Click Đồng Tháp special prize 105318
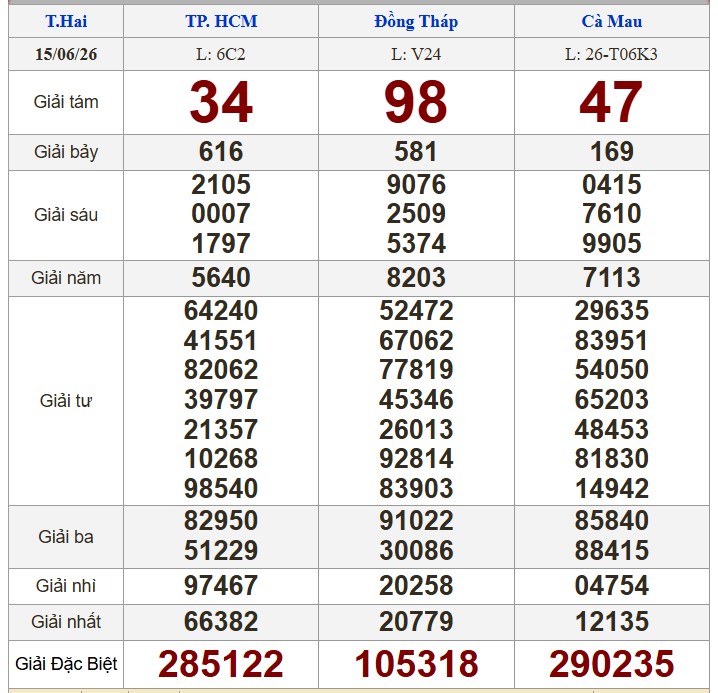Image resolution: width=718 pixels, height=693 pixels. point(416,664)
